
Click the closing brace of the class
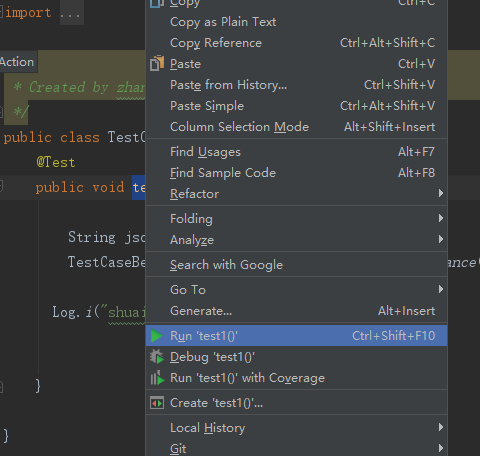coord(6,436)
